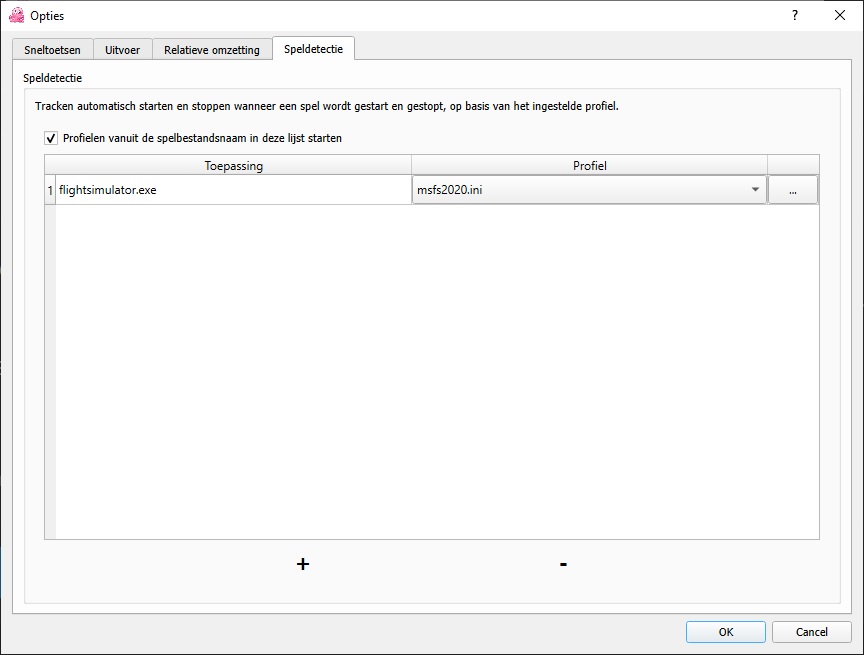Image resolution: width=864 pixels, height=655 pixels.
Task: Open the msfs2020.ini profile dropdown
Action: click(589, 190)
